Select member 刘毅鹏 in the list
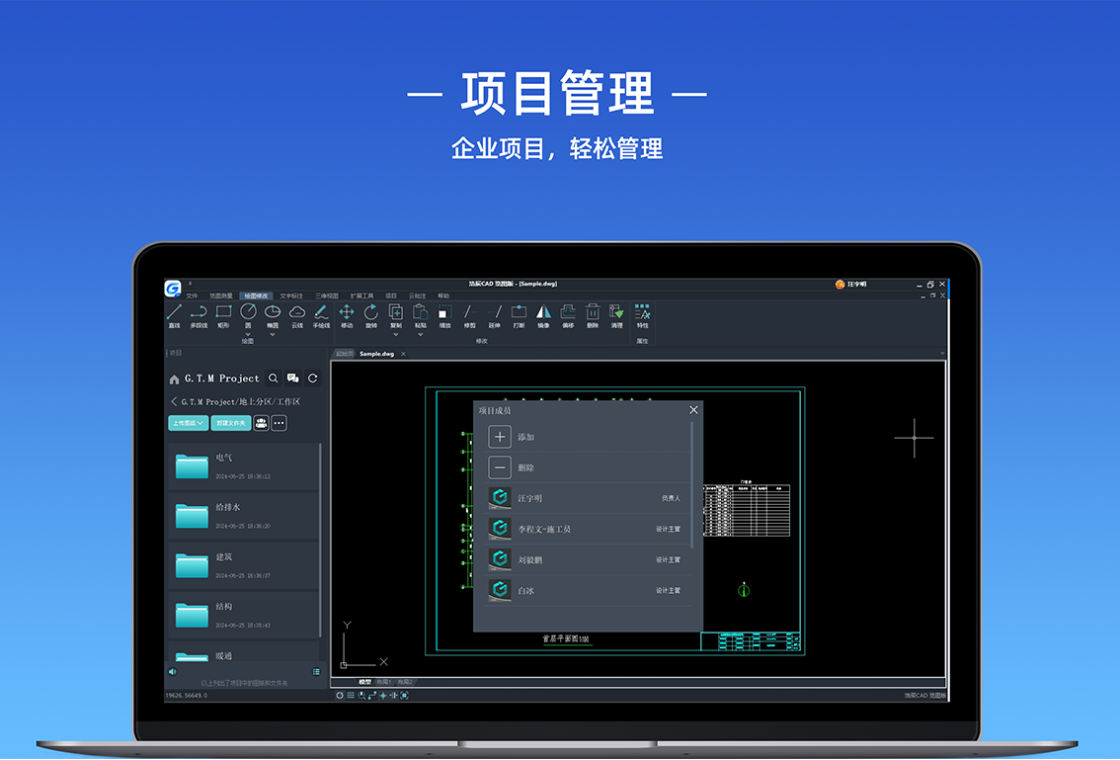 point(589,560)
